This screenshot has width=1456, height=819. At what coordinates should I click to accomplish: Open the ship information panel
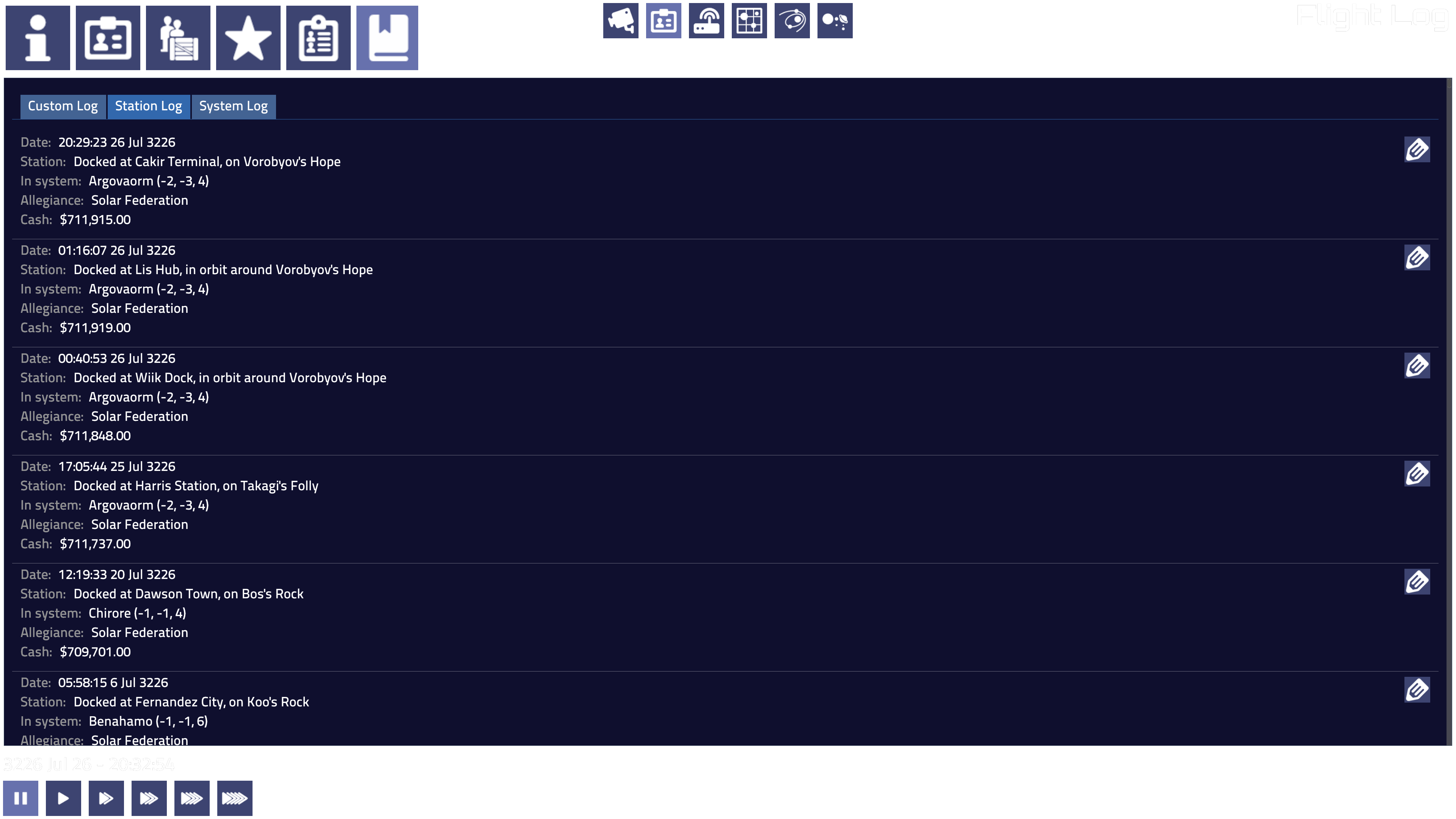[37, 37]
